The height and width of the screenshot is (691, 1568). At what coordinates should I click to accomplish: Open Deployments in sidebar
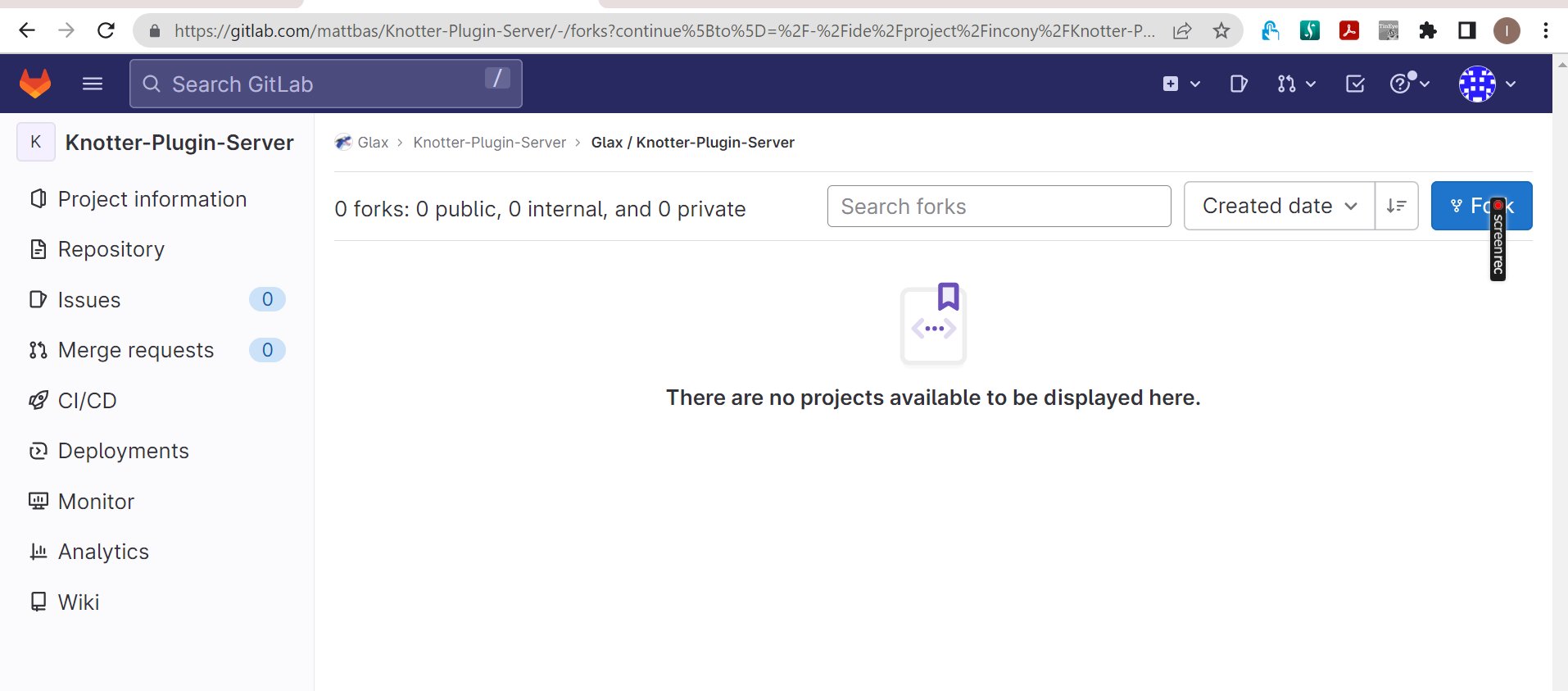point(124,451)
